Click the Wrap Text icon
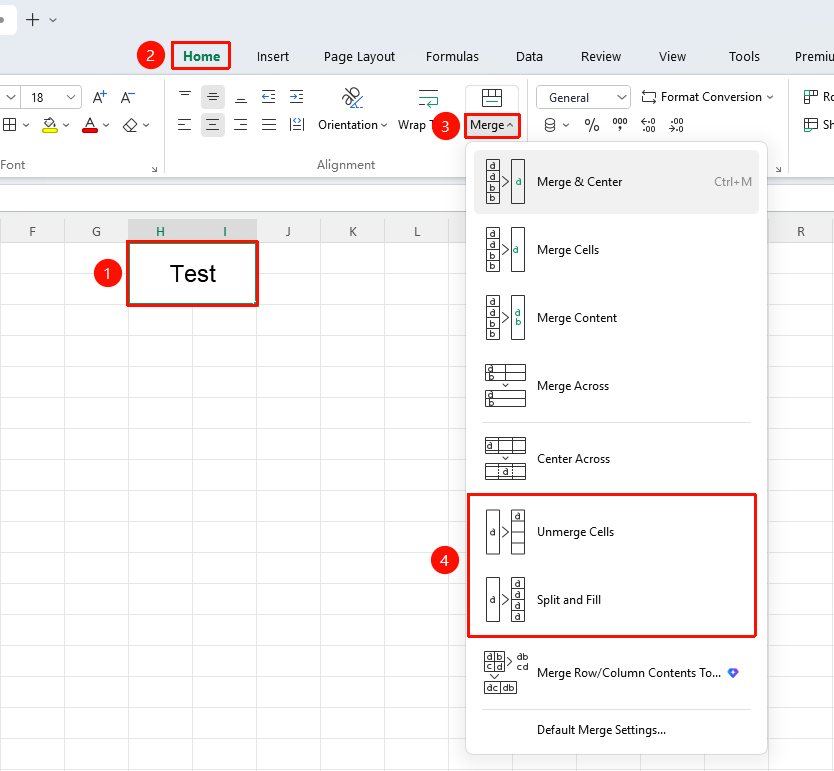Viewport: 834px width, 771px height. 428,98
